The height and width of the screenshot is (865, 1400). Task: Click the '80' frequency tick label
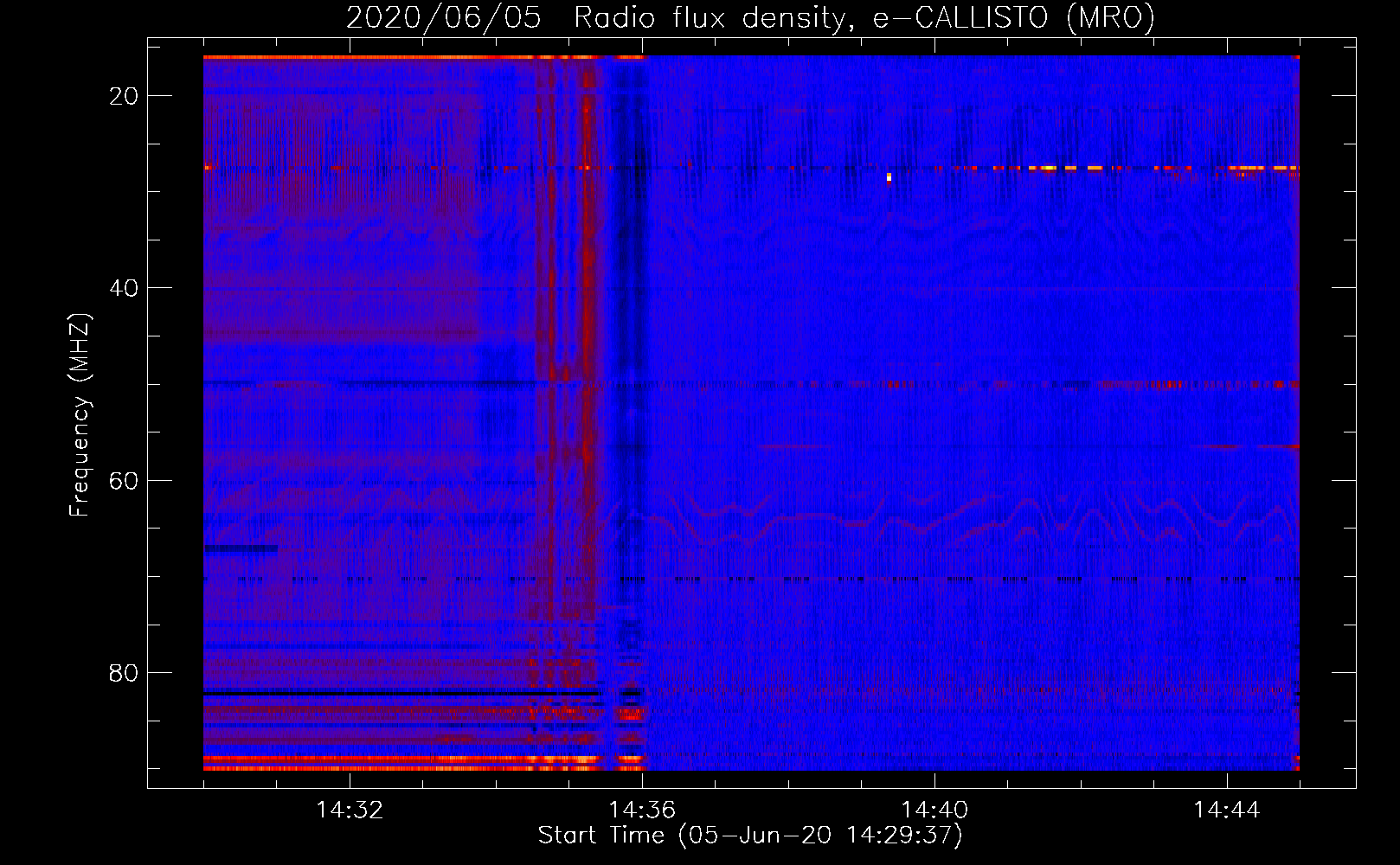[x=125, y=672]
